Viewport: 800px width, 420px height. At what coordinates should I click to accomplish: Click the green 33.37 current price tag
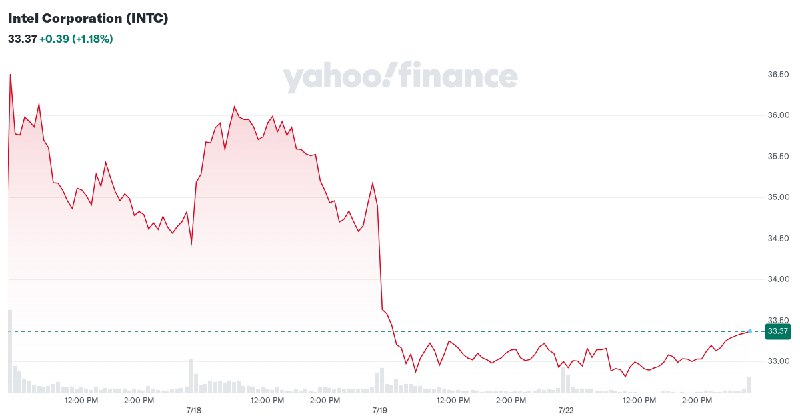pyautogui.click(x=777, y=331)
